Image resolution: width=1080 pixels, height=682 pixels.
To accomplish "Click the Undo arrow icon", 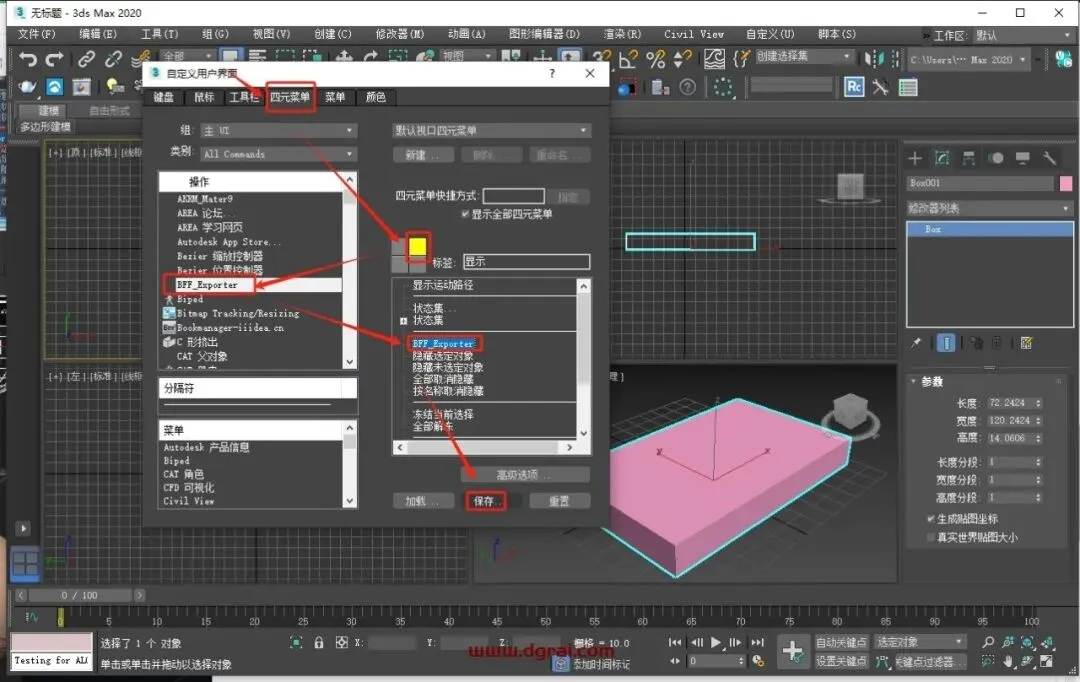I will pos(28,60).
